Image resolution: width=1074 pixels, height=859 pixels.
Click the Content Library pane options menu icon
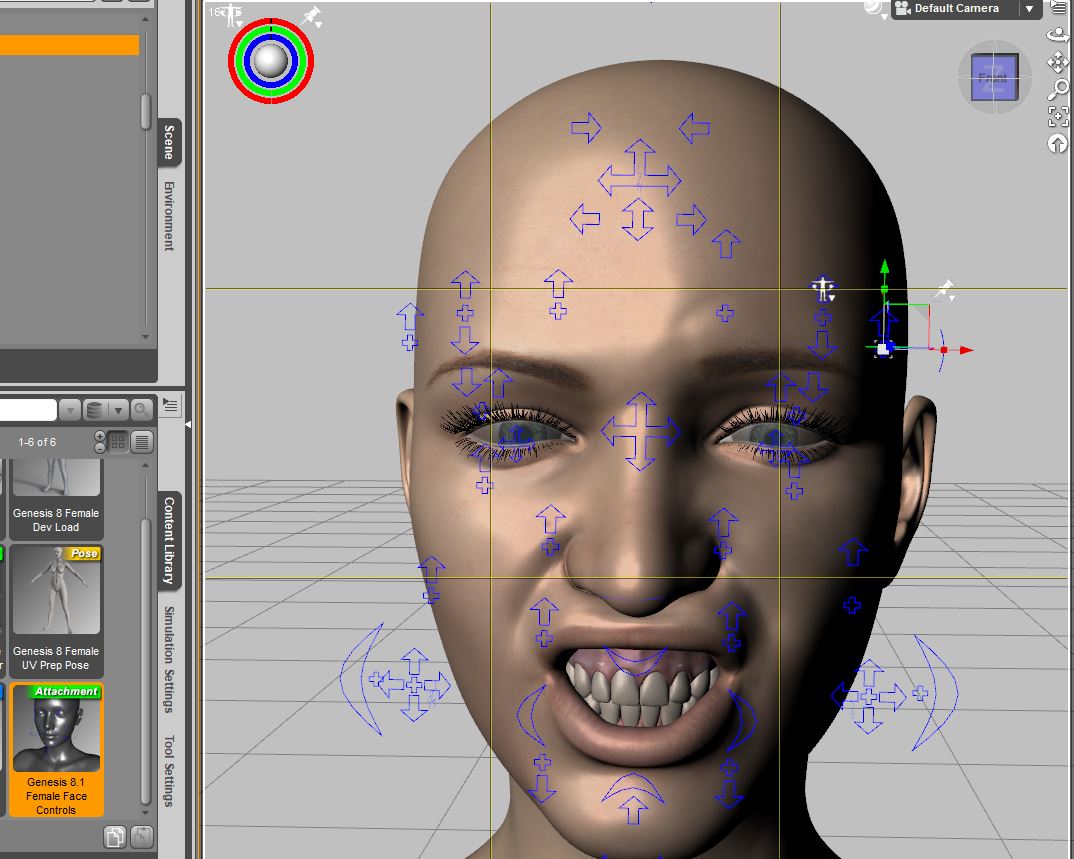click(x=170, y=407)
